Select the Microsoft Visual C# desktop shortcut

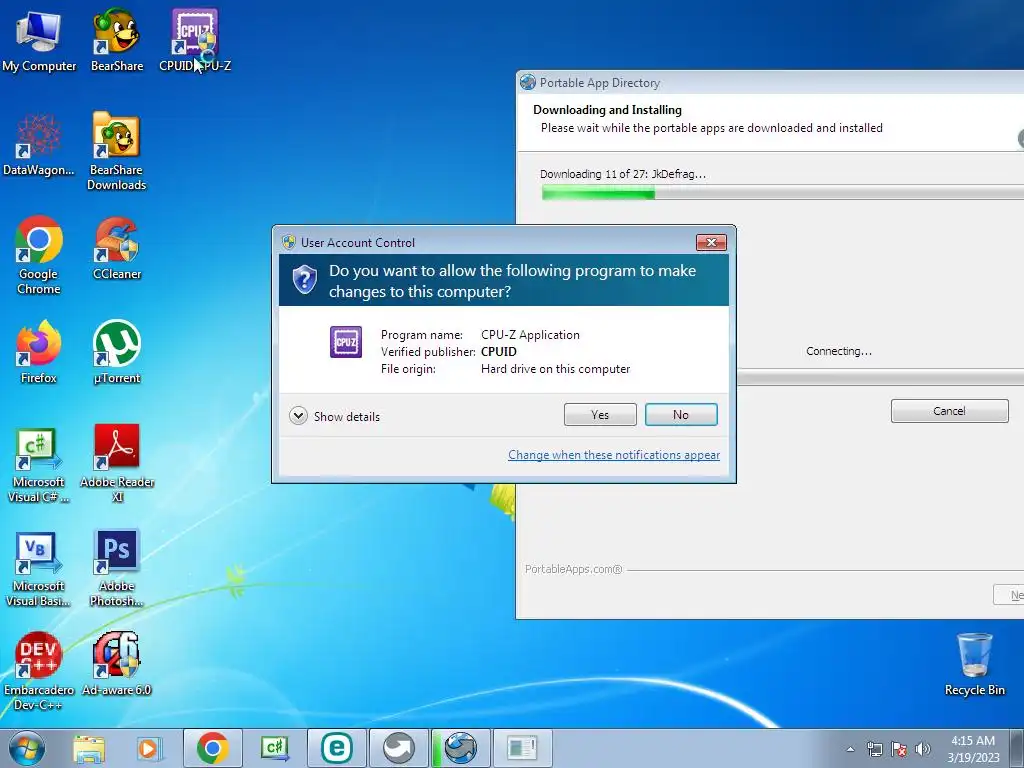(39, 464)
